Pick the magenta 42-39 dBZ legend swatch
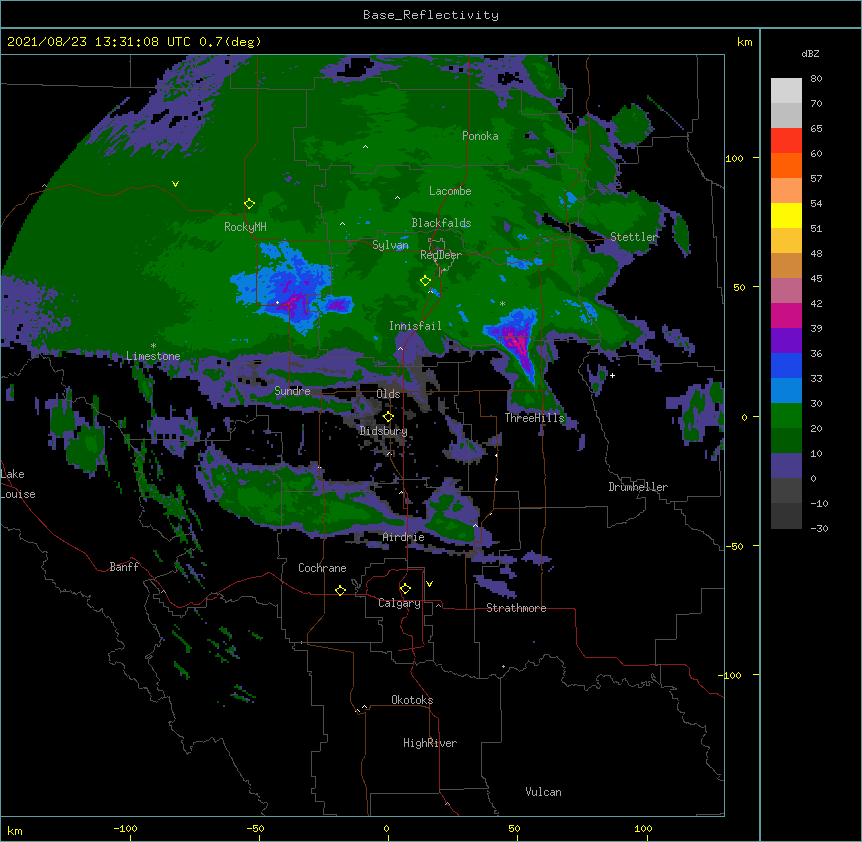 pyautogui.click(x=786, y=315)
